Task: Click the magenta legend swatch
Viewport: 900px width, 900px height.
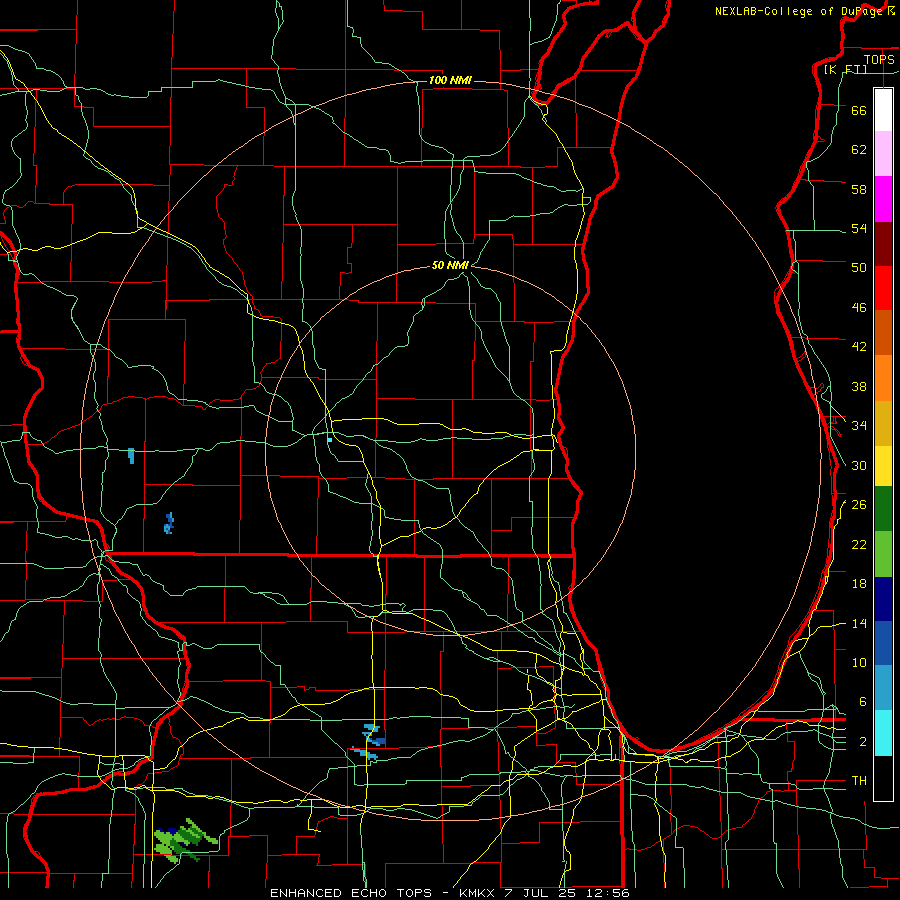Action: [883, 199]
